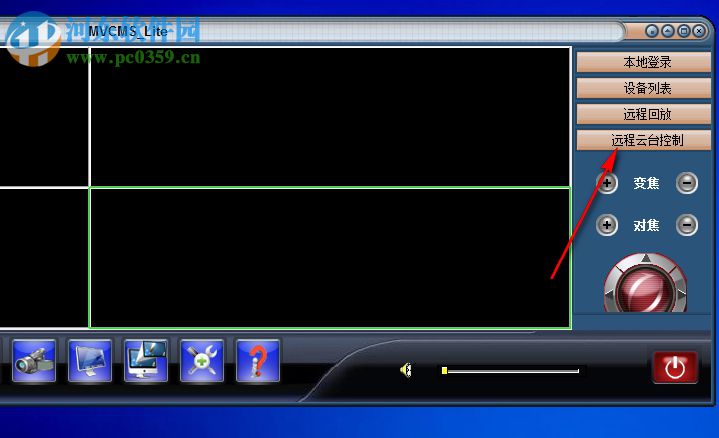This screenshot has height=438, width=719.
Task: Open the settings tools wrench icon
Action: (202, 360)
